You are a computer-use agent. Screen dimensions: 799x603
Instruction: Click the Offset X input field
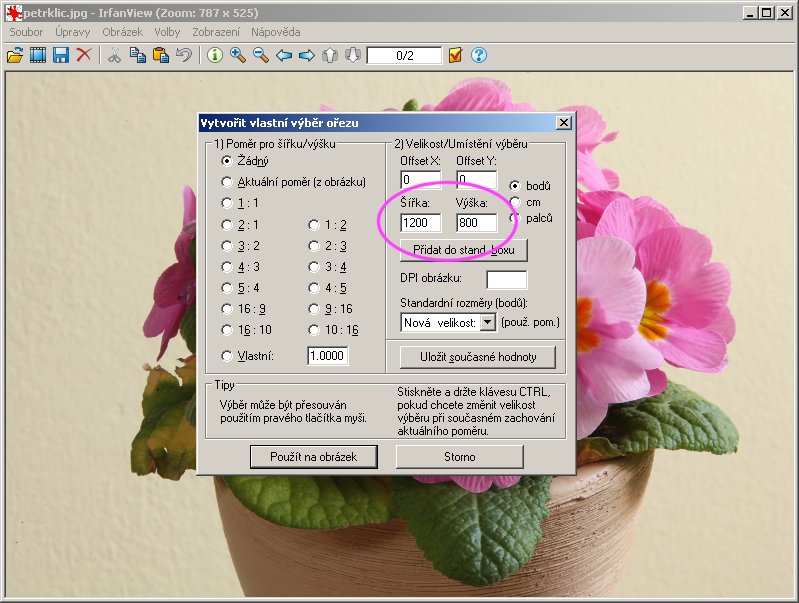(420, 179)
